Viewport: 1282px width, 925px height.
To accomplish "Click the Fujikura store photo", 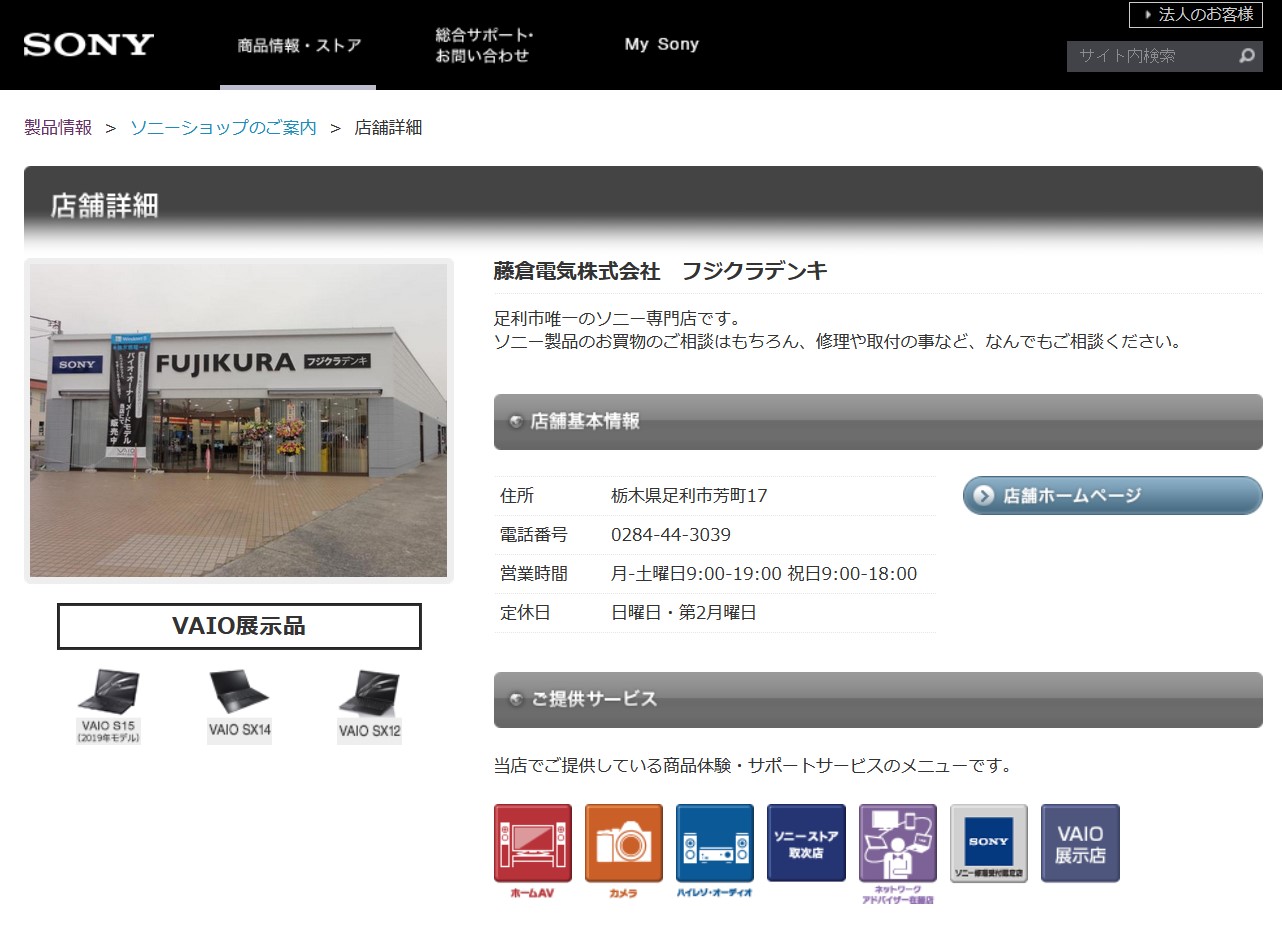I will (239, 421).
